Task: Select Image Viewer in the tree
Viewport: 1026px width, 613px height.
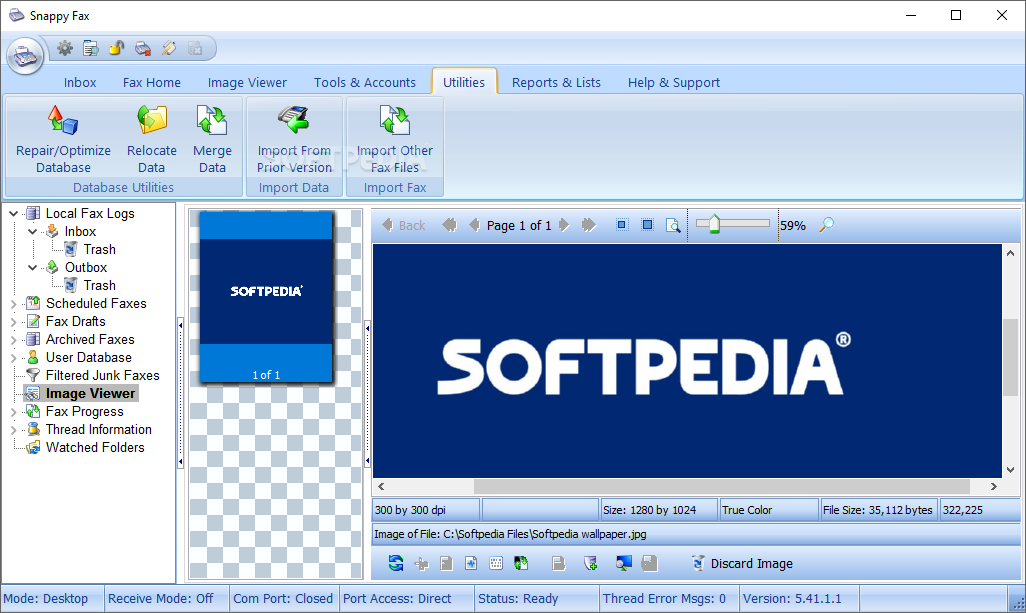Action: click(x=90, y=393)
